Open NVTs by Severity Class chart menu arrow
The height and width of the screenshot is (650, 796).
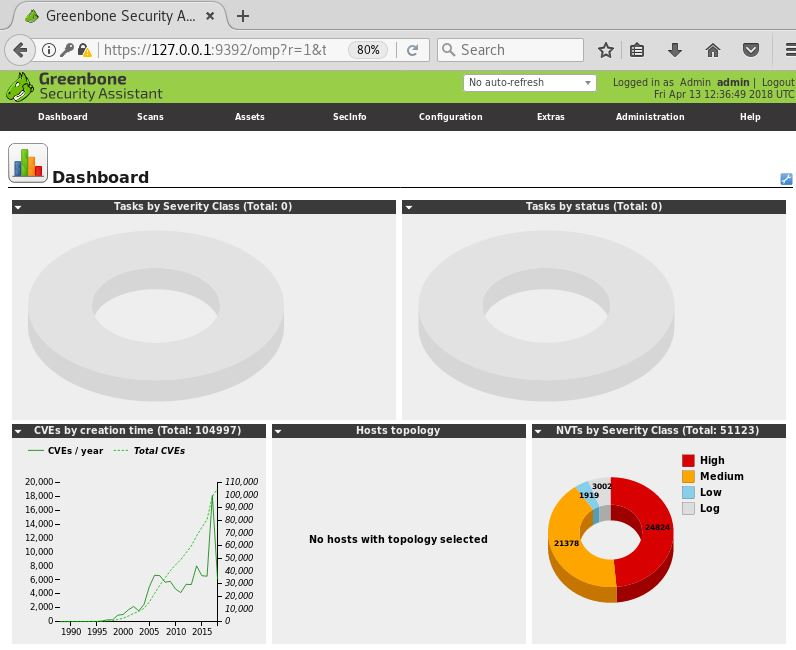point(538,431)
